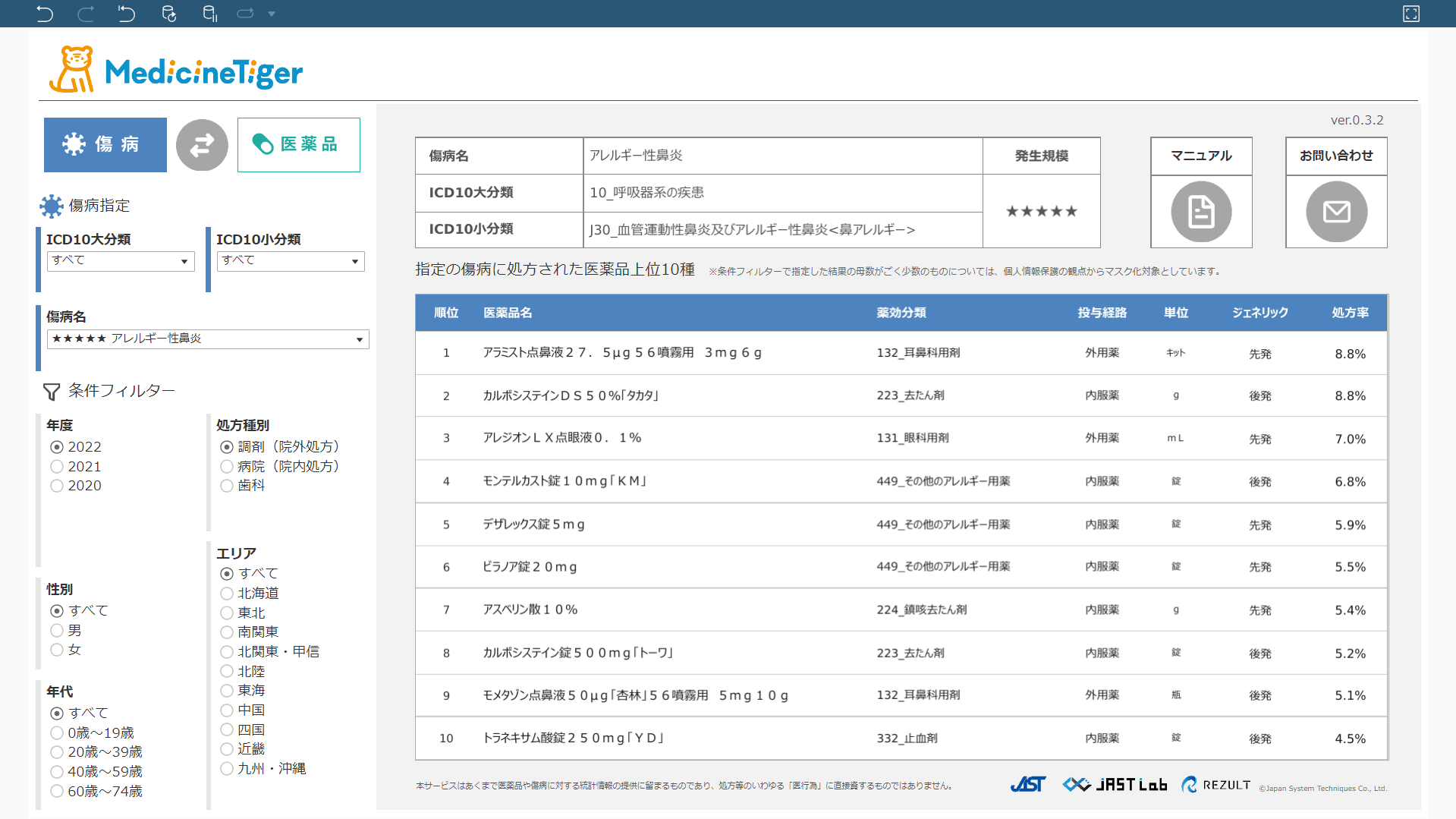Click the 医薬品名 column header
Image resolution: width=1456 pixels, height=819 pixels.
[508, 313]
